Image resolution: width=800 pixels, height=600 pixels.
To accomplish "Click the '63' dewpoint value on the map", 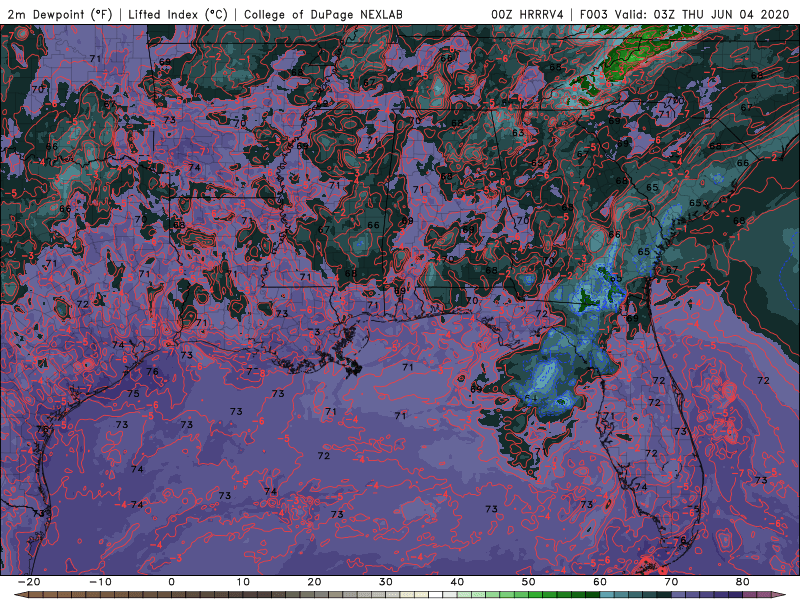I will [518, 133].
